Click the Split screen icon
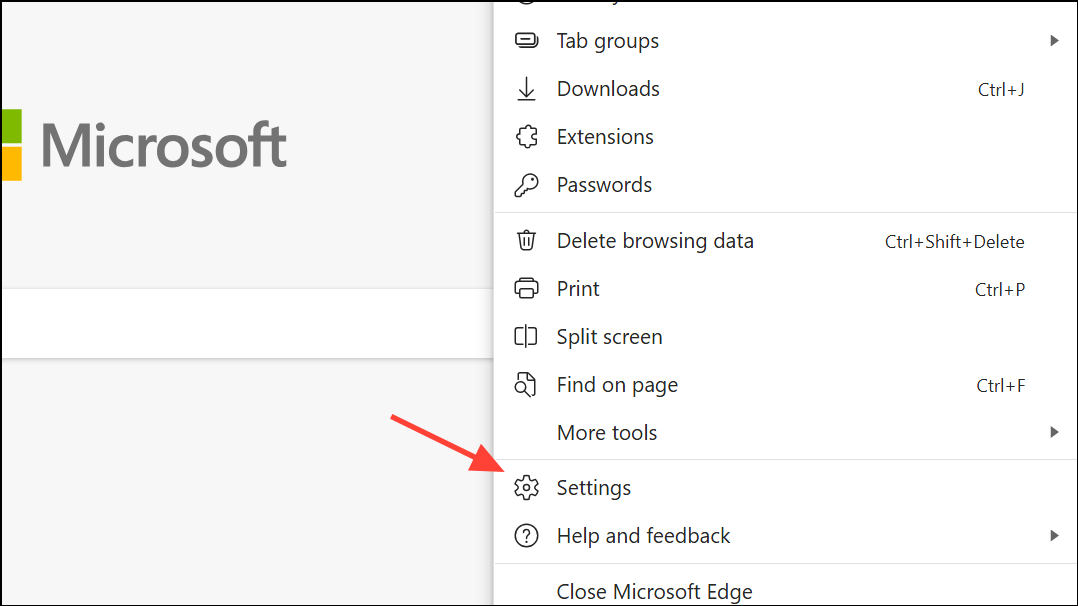This screenshot has height=606, width=1078. pyautogui.click(x=526, y=336)
